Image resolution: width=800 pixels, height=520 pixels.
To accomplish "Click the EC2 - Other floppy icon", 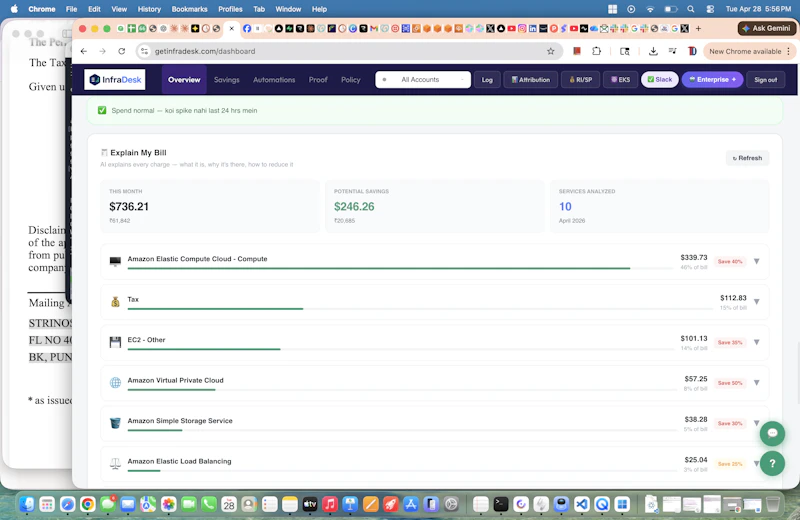I will point(115,342).
